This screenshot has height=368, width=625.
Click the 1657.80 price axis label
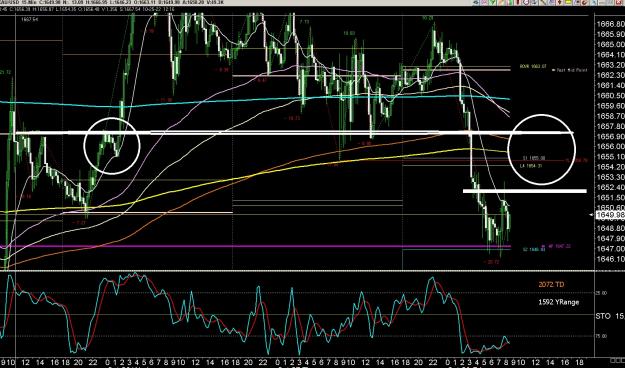point(611,126)
